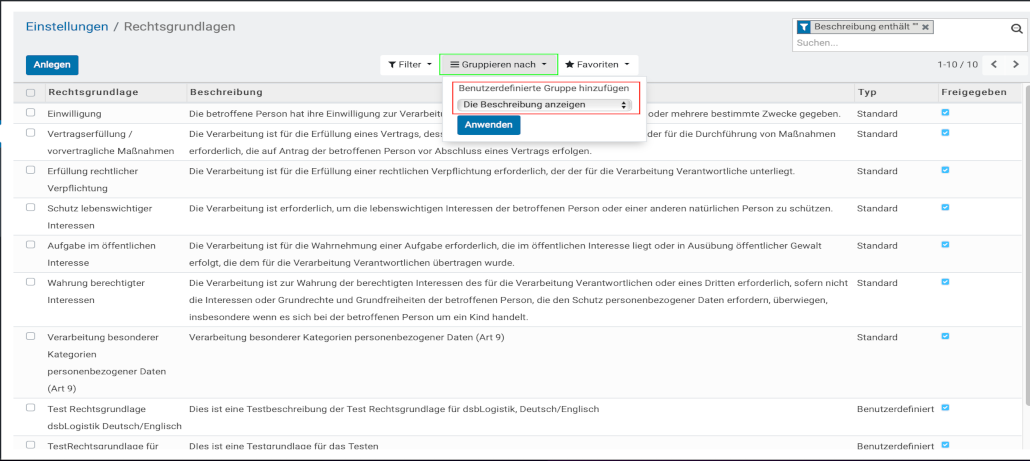Open 'Die Beschreibung anzeigen' group select box

pos(544,104)
